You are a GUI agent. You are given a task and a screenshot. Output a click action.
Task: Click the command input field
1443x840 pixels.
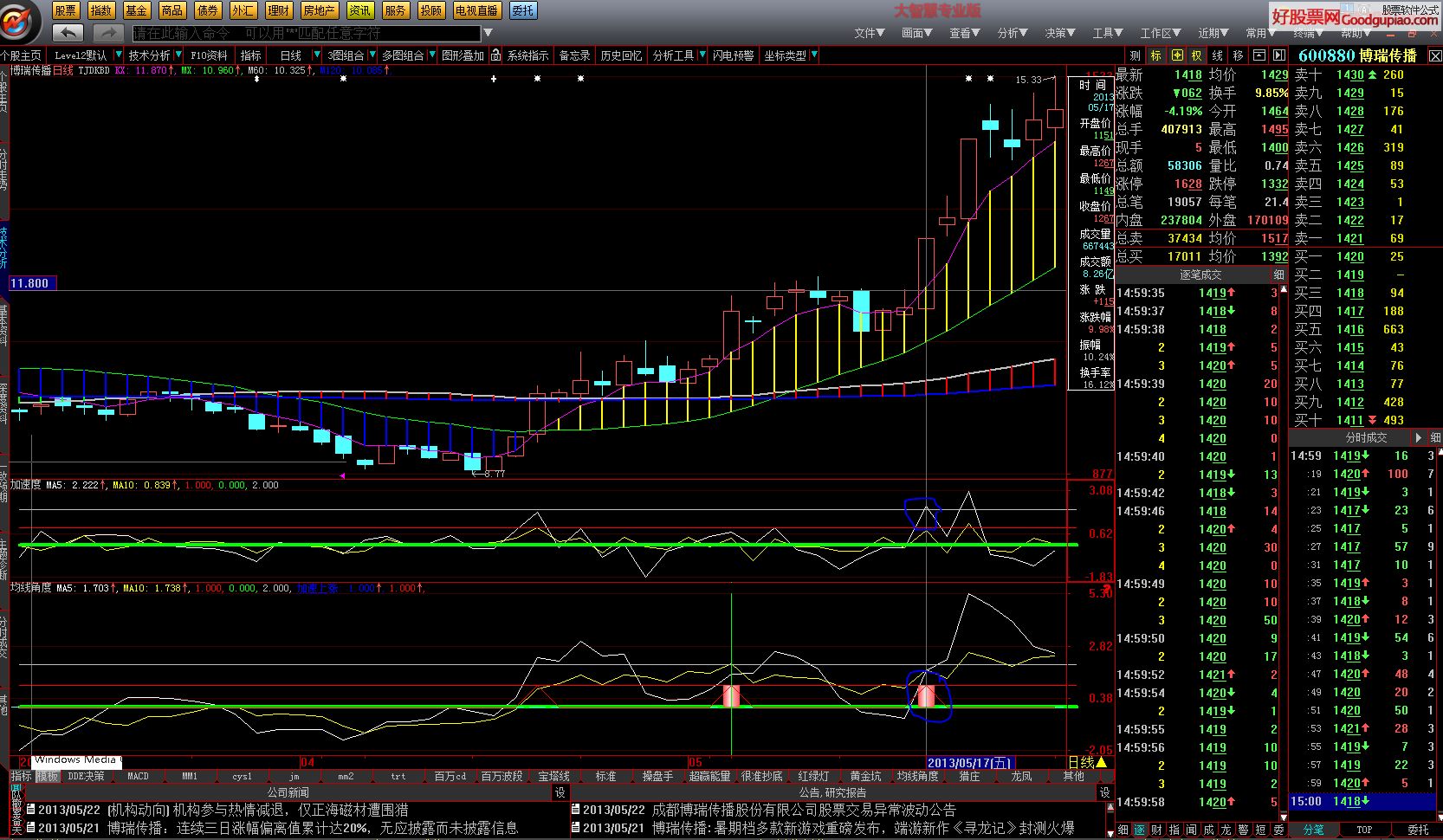point(306,33)
